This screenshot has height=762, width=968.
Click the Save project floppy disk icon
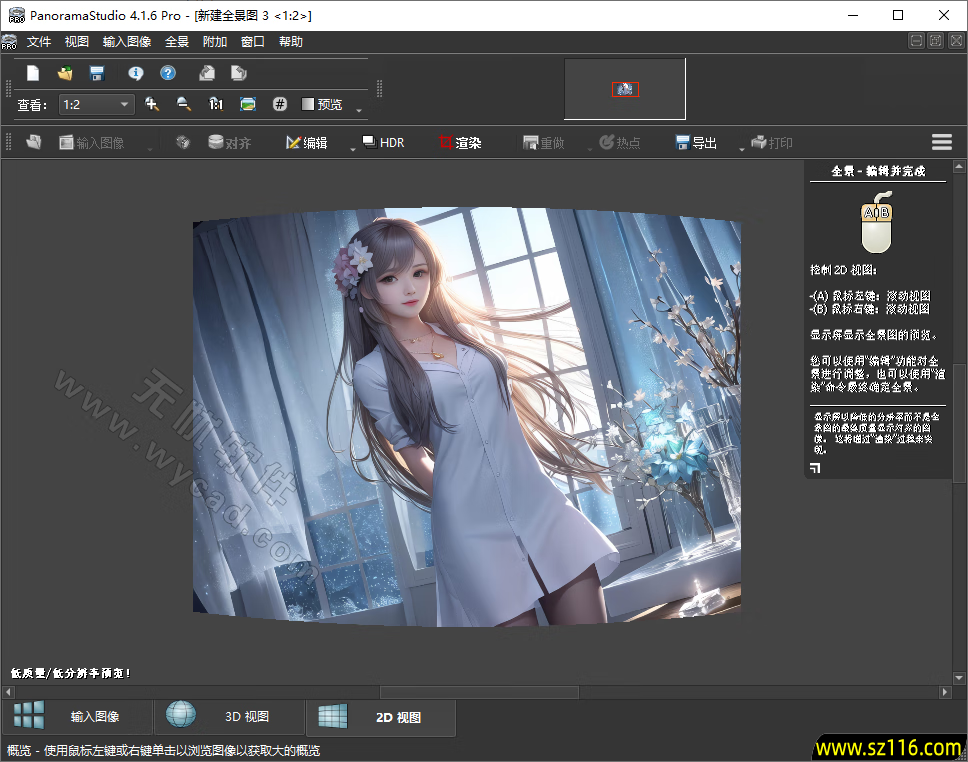tap(95, 73)
